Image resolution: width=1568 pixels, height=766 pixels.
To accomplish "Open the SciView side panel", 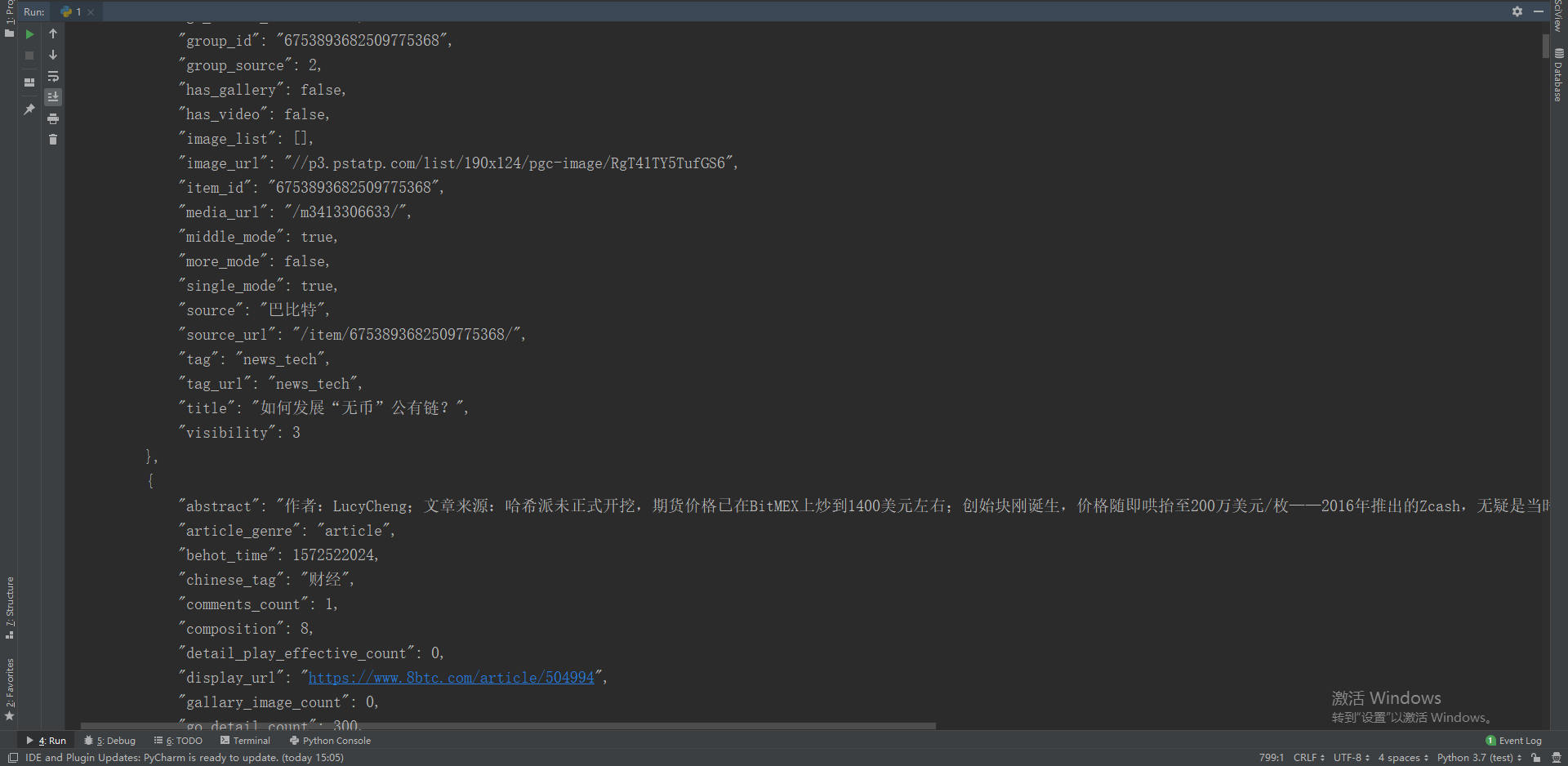I will click(x=1558, y=16).
